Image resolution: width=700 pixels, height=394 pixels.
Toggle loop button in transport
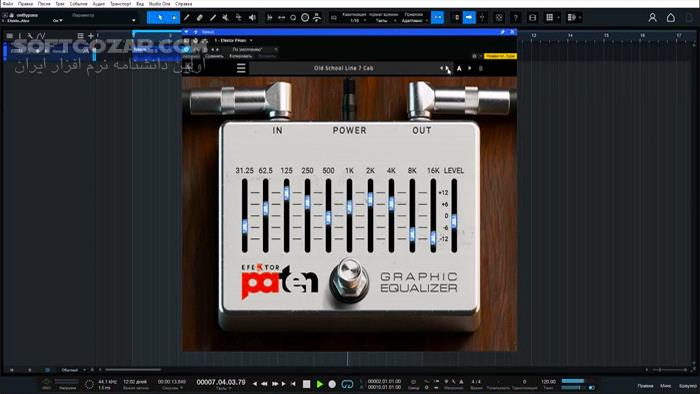(x=347, y=384)
